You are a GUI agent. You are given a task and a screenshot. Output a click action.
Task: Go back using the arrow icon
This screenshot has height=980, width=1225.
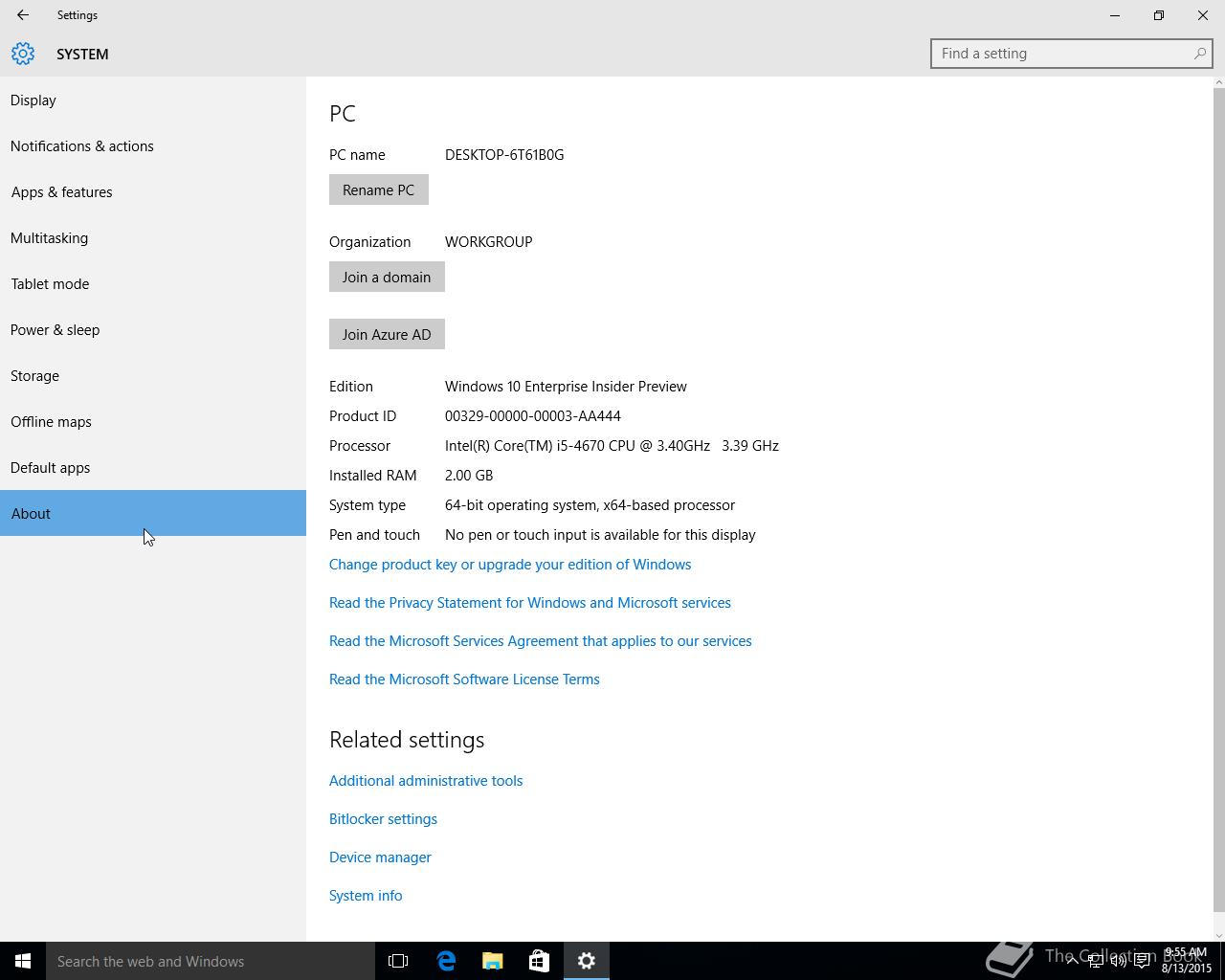point(22,15)
